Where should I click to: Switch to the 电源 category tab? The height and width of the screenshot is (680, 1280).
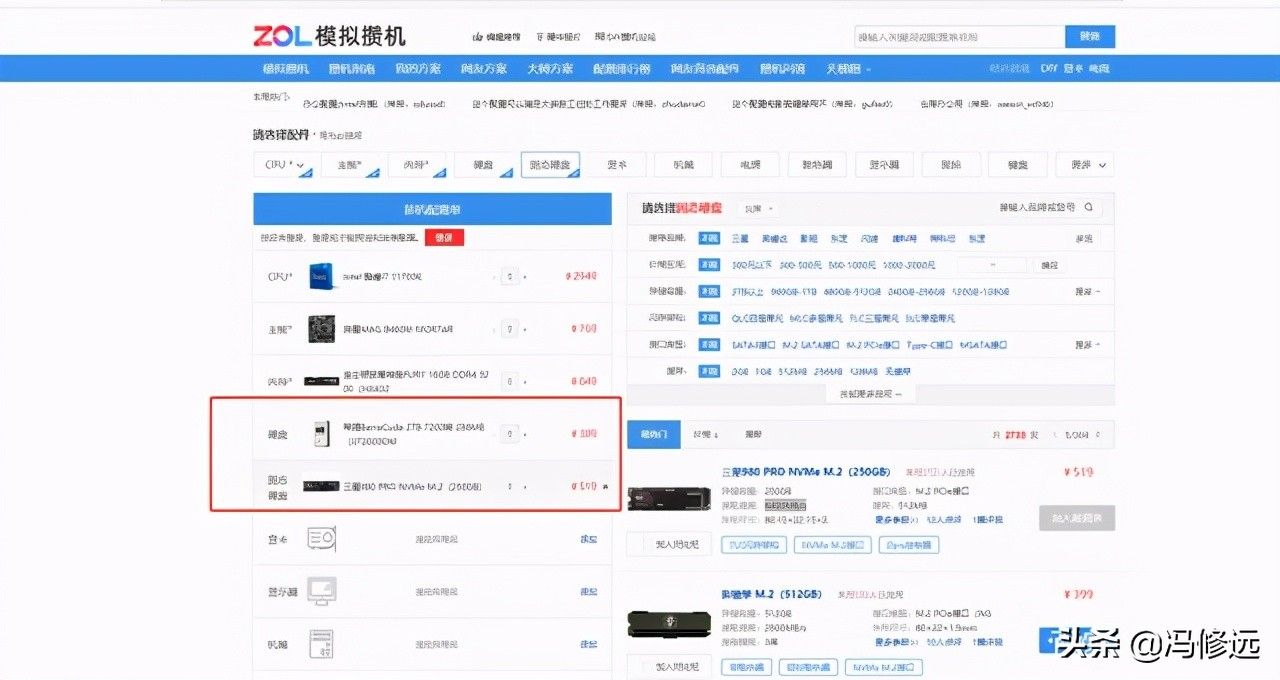pyautogui.click(x=750, y=165)
